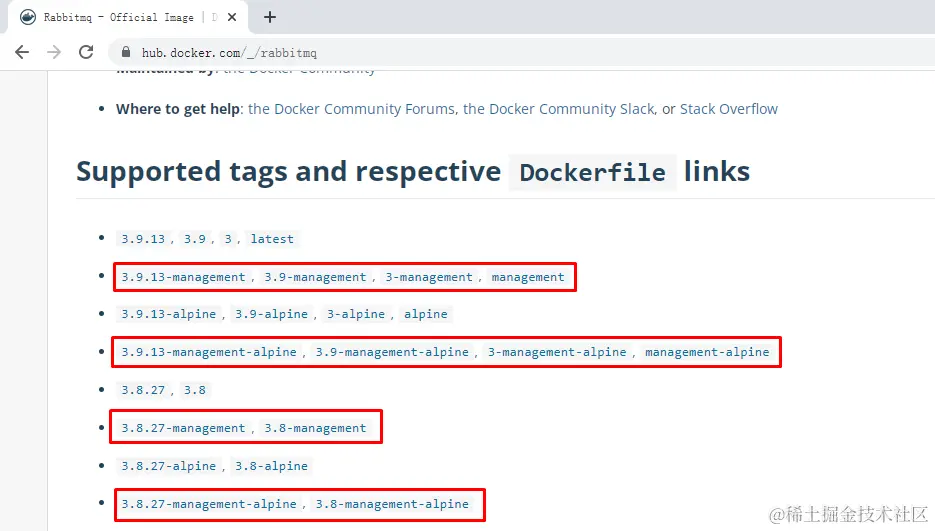Click the browser back arrow
The height and width of the screenshot is (531, 935).
click(22, 52)
